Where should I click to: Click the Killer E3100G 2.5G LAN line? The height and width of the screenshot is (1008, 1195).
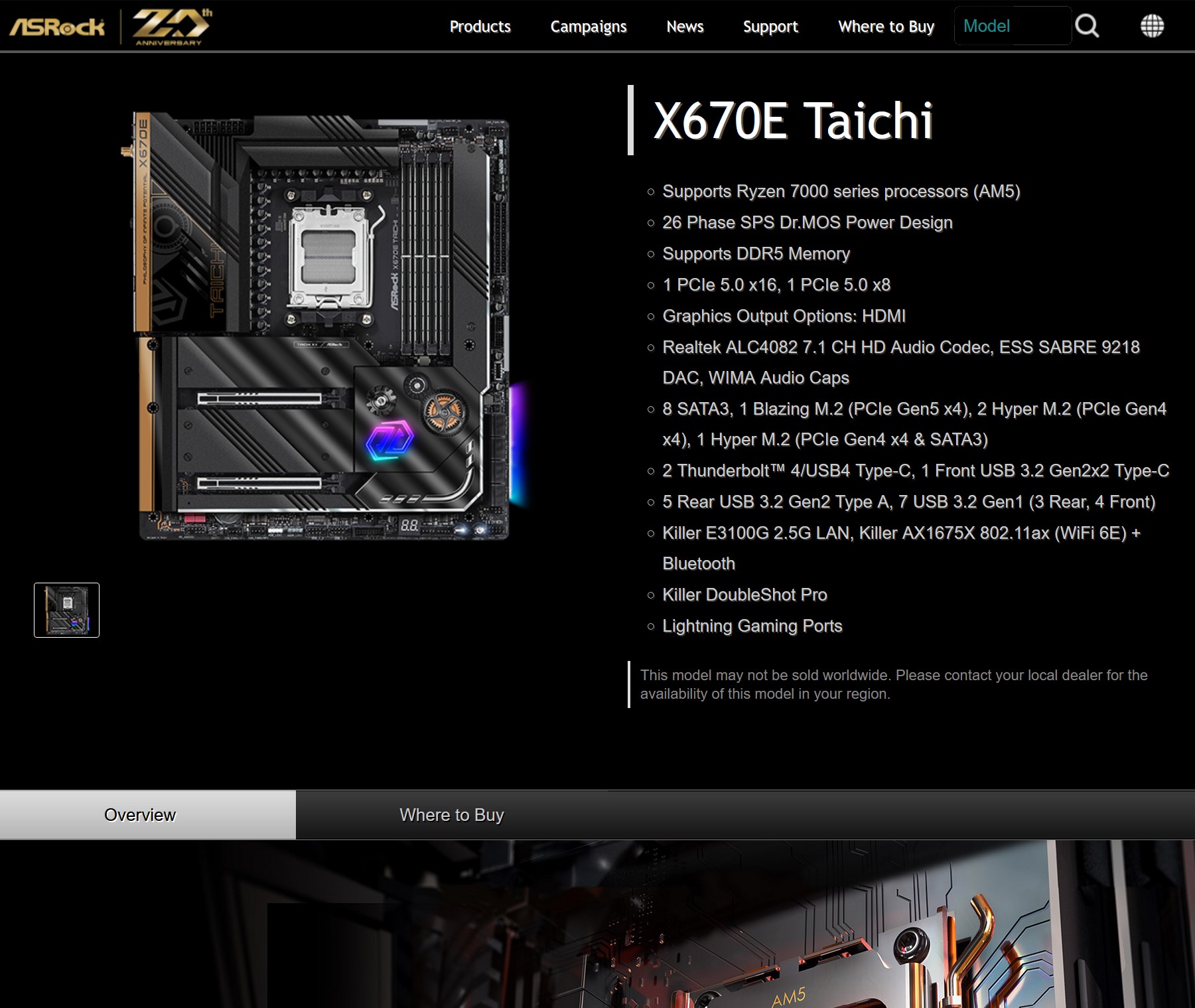coord(902,548)
